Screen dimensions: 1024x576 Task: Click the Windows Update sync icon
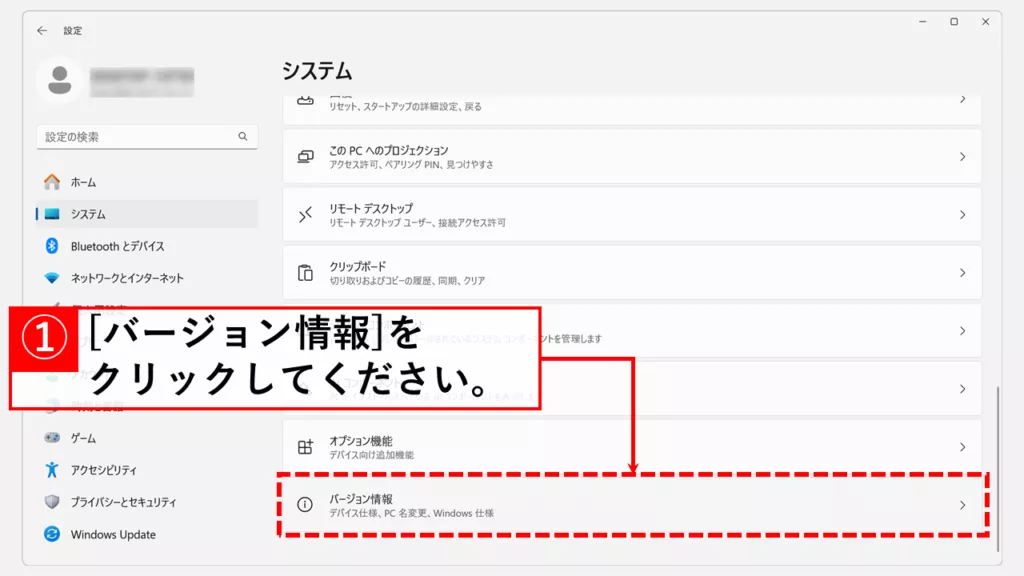pos(52,534)
